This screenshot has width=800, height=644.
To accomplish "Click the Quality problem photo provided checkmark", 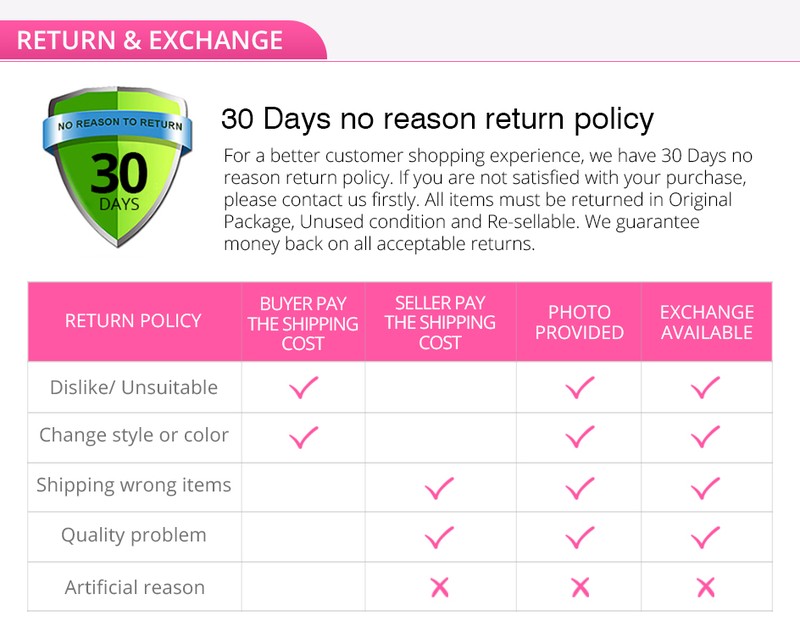I will [579, 537].
